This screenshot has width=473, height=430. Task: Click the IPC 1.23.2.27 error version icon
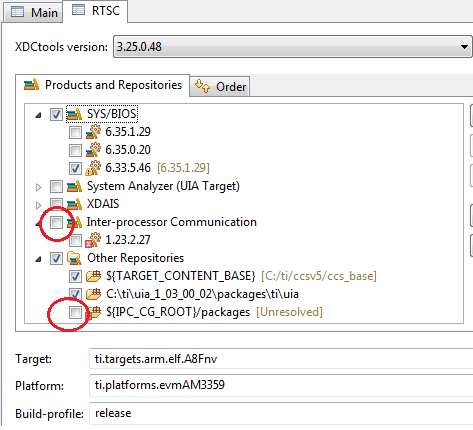[93, 240]
